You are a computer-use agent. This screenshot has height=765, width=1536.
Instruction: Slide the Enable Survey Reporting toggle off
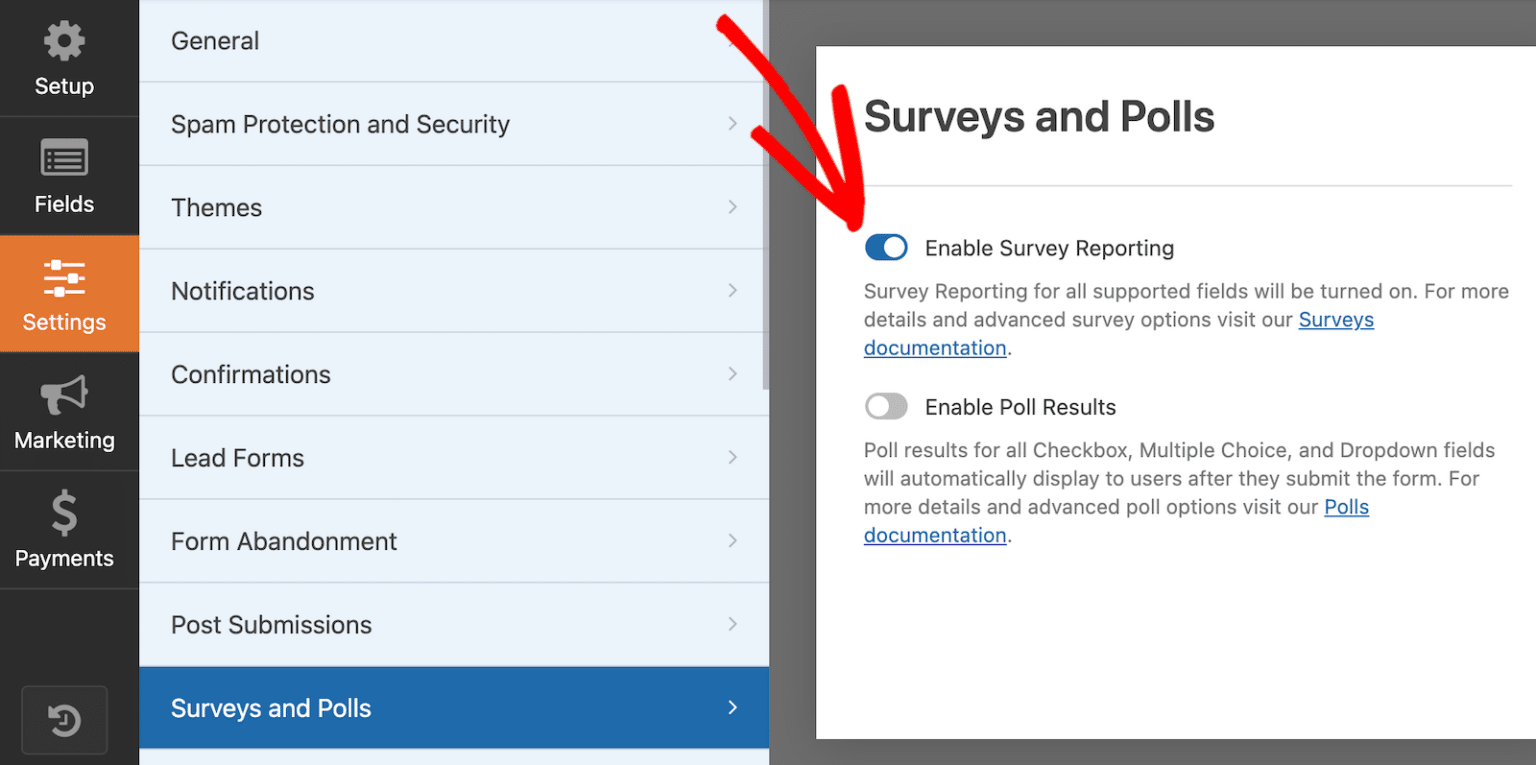[x=886, y=247]
